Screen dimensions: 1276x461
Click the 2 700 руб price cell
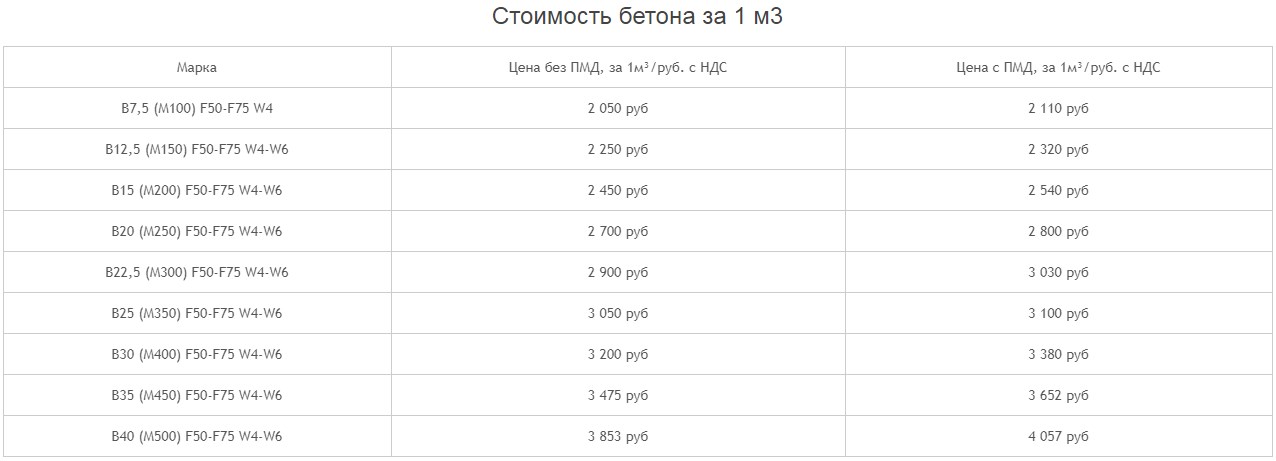[618, 231]
